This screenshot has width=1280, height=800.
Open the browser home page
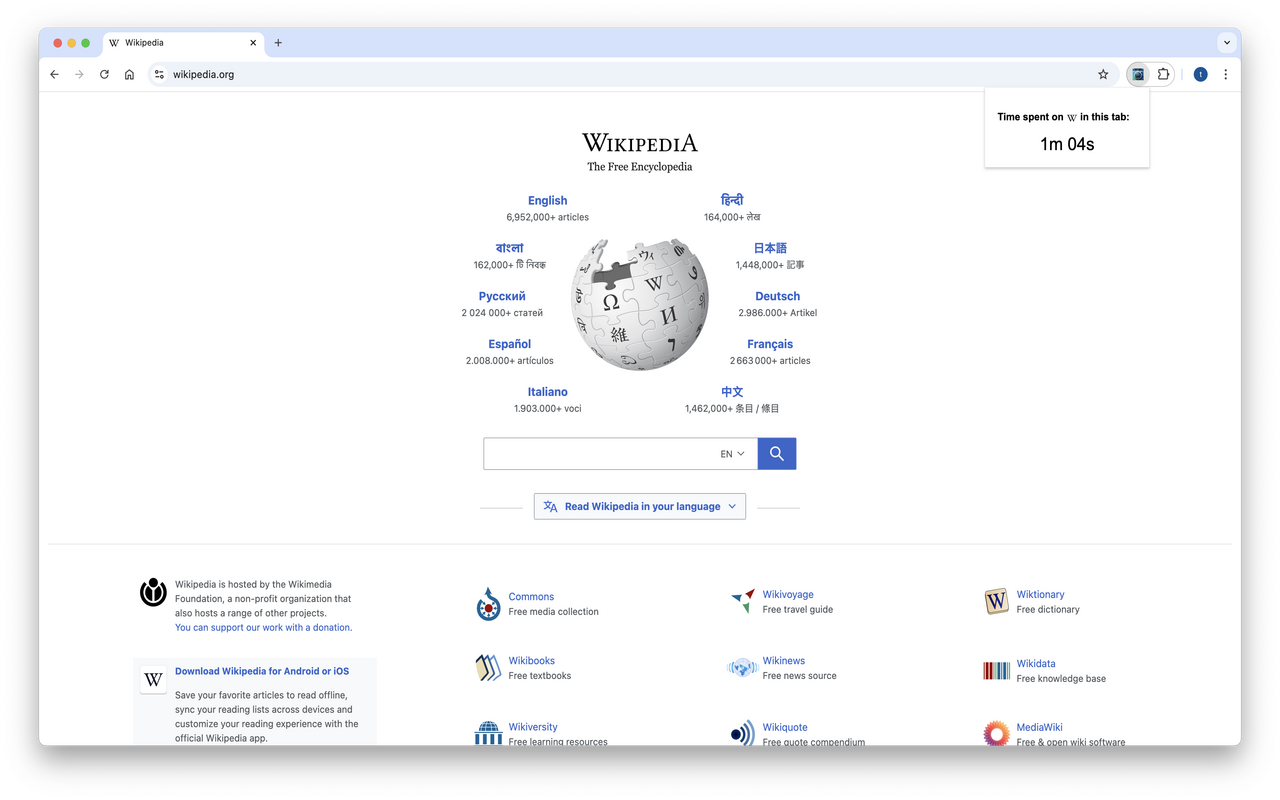pyautogui.click(x=129, y=74)
